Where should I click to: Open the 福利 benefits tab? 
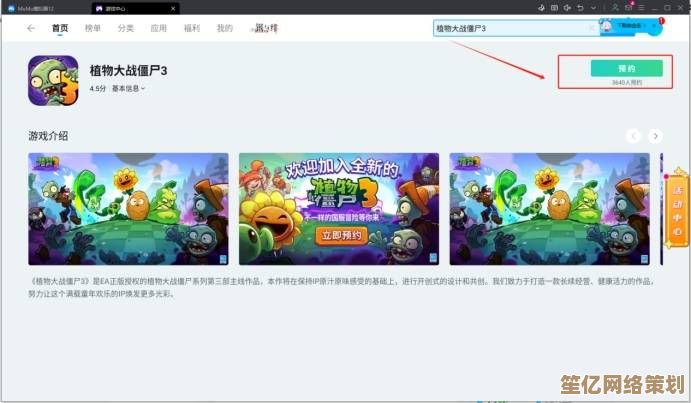(192, 28)
